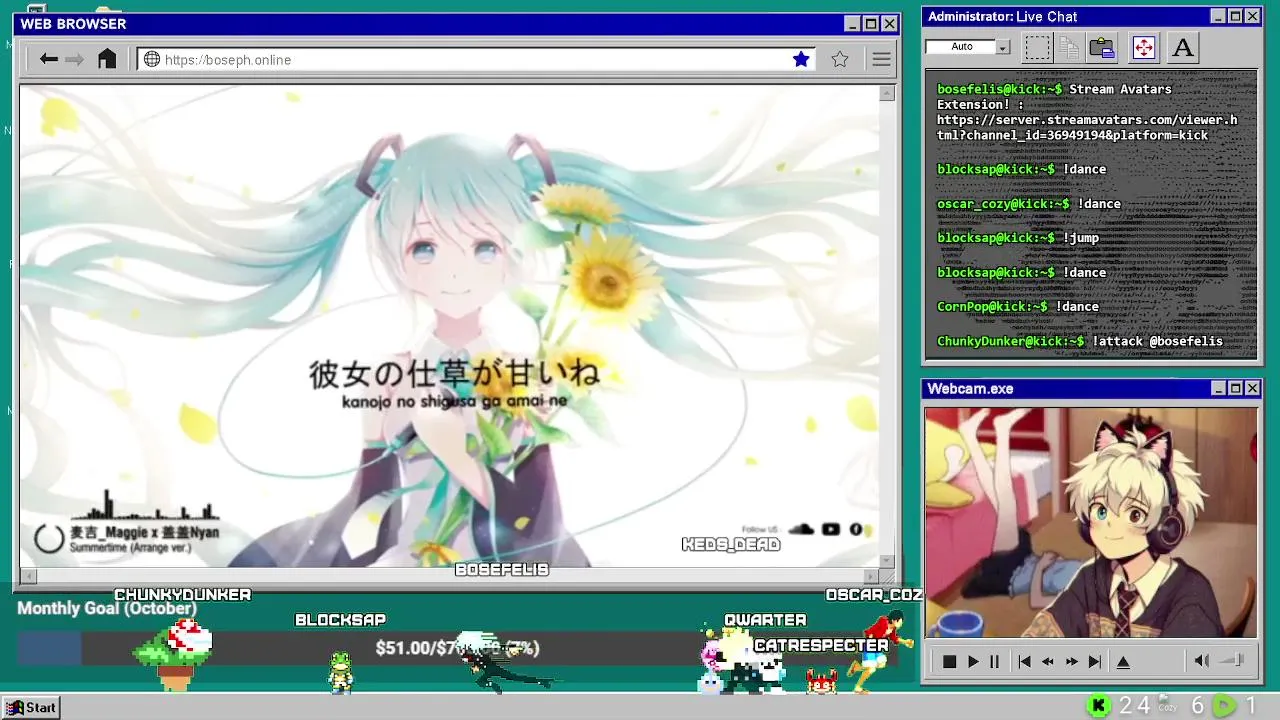
Task: Click the copy pages icon in Live Chat
Action: pos(1069,47)
